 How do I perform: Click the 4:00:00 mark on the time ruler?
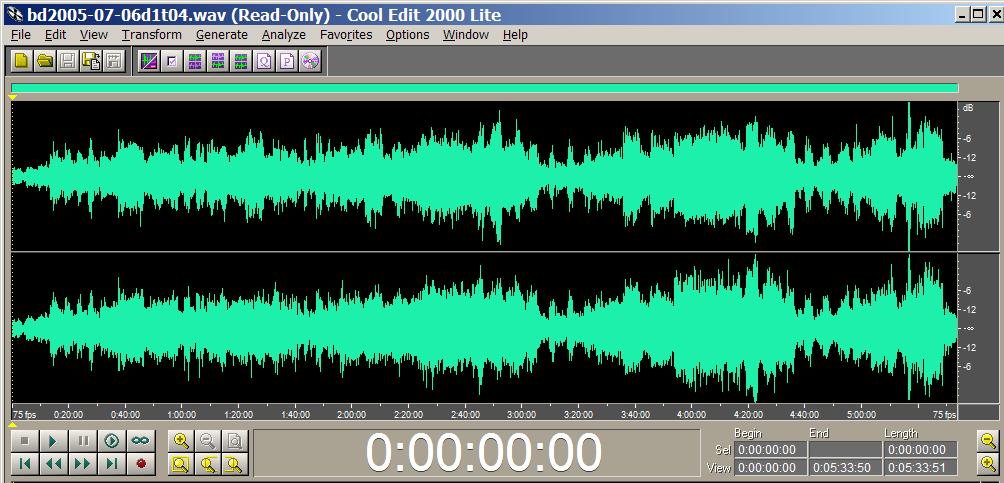(x=691, y=414)
